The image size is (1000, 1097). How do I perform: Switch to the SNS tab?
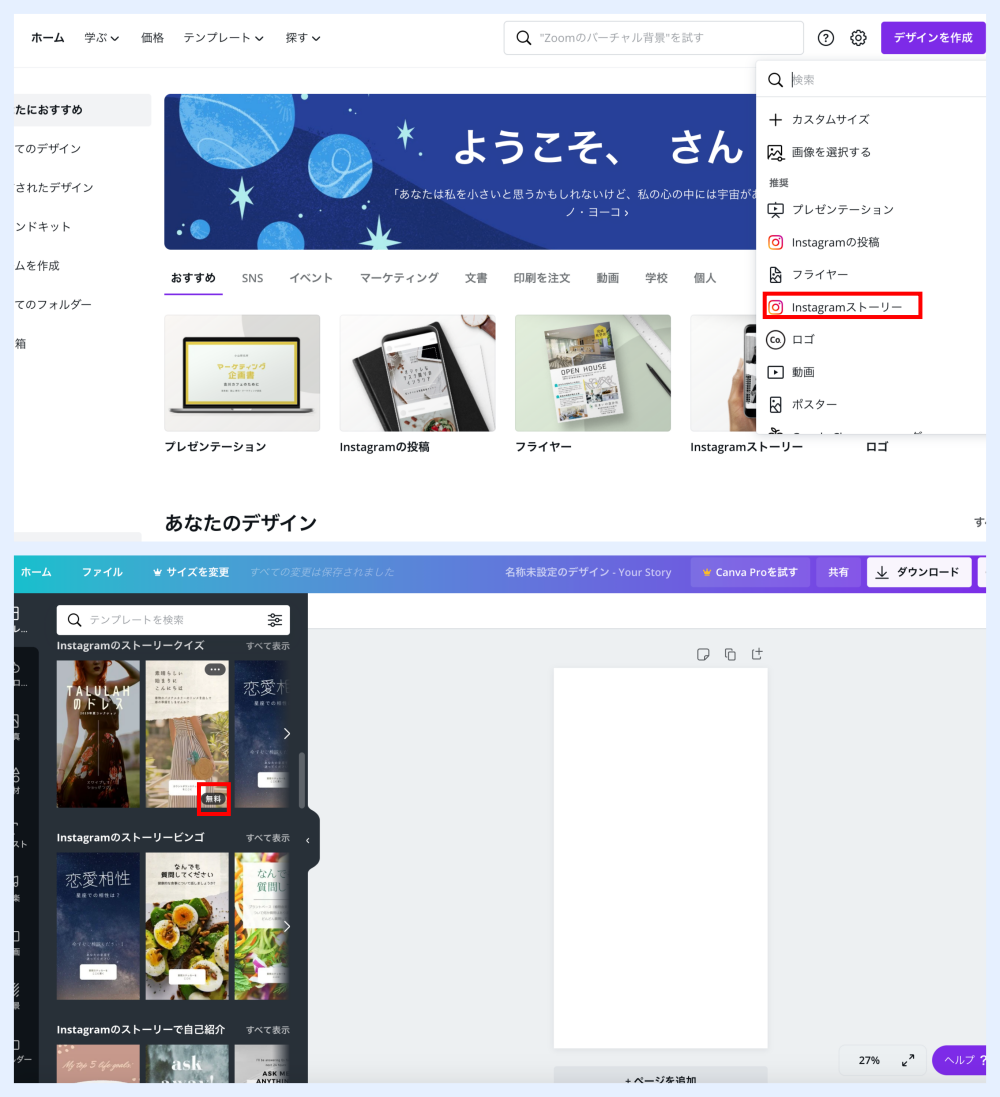click(x=253, y=278)
